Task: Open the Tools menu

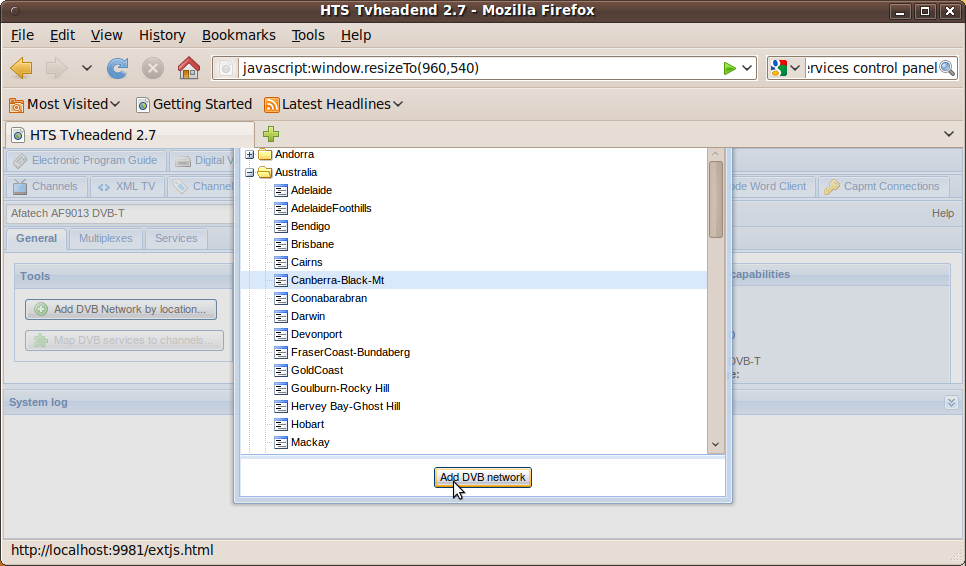Action: (308, 35)
